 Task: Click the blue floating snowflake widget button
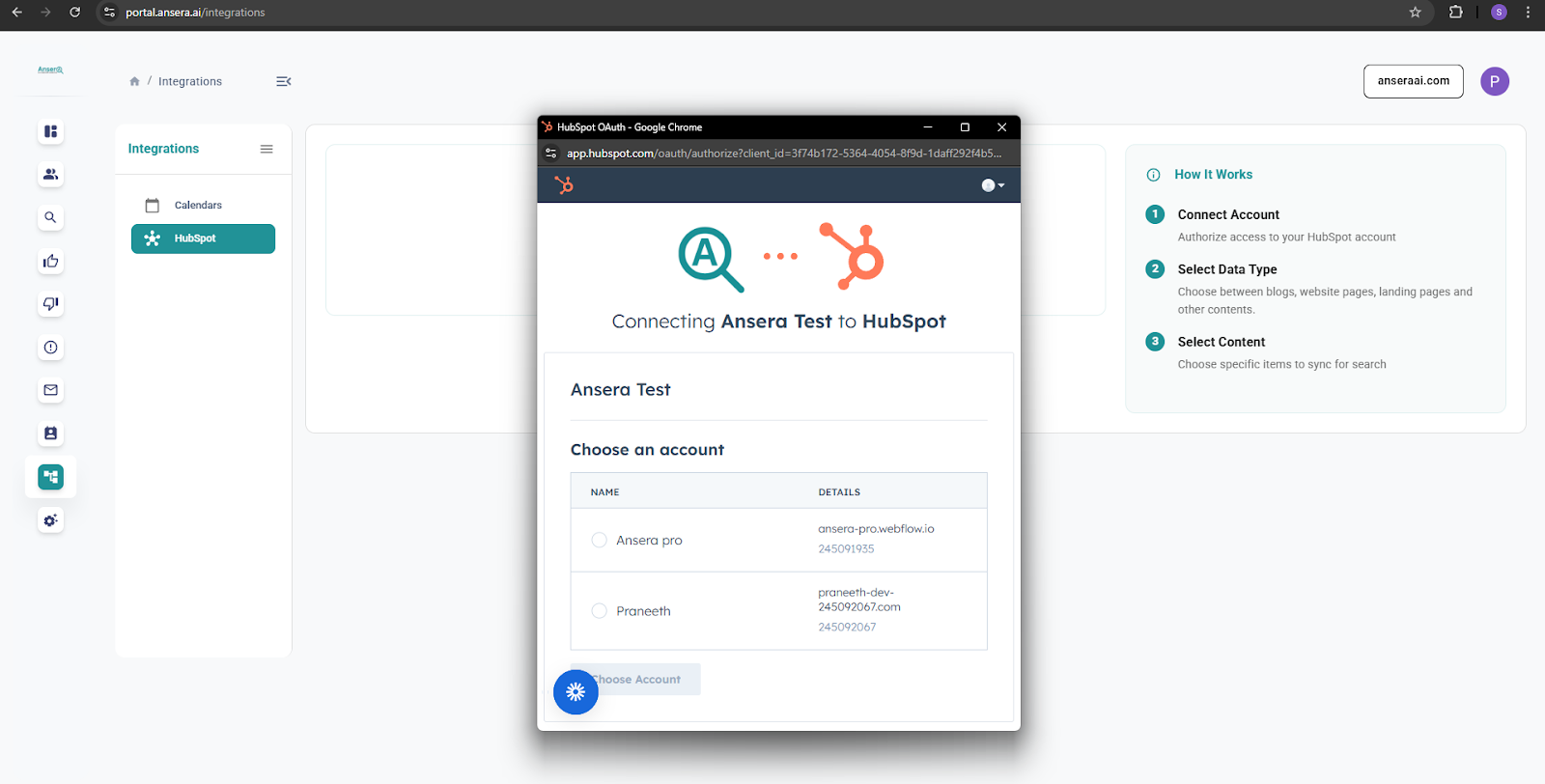[576, 691]
